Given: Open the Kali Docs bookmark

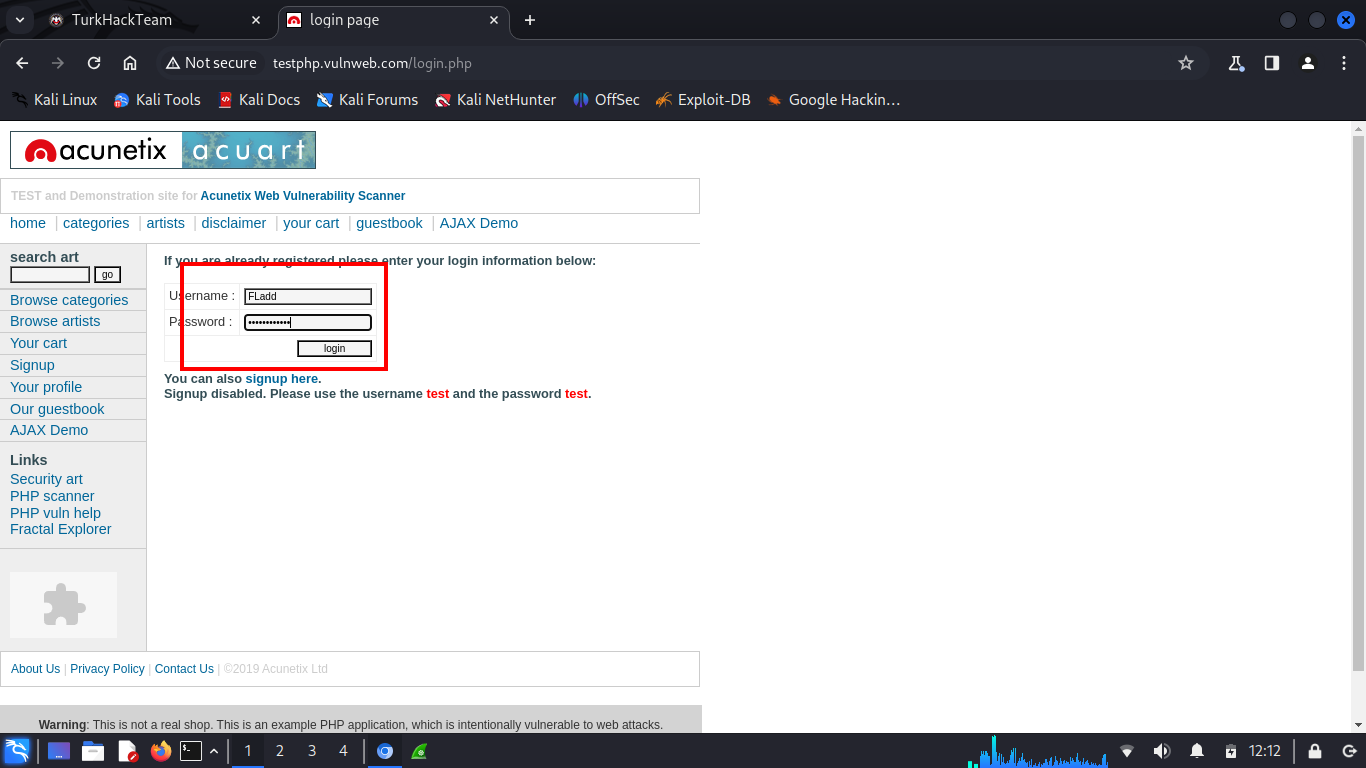Looking at the screenshot, I should point(259,100).
